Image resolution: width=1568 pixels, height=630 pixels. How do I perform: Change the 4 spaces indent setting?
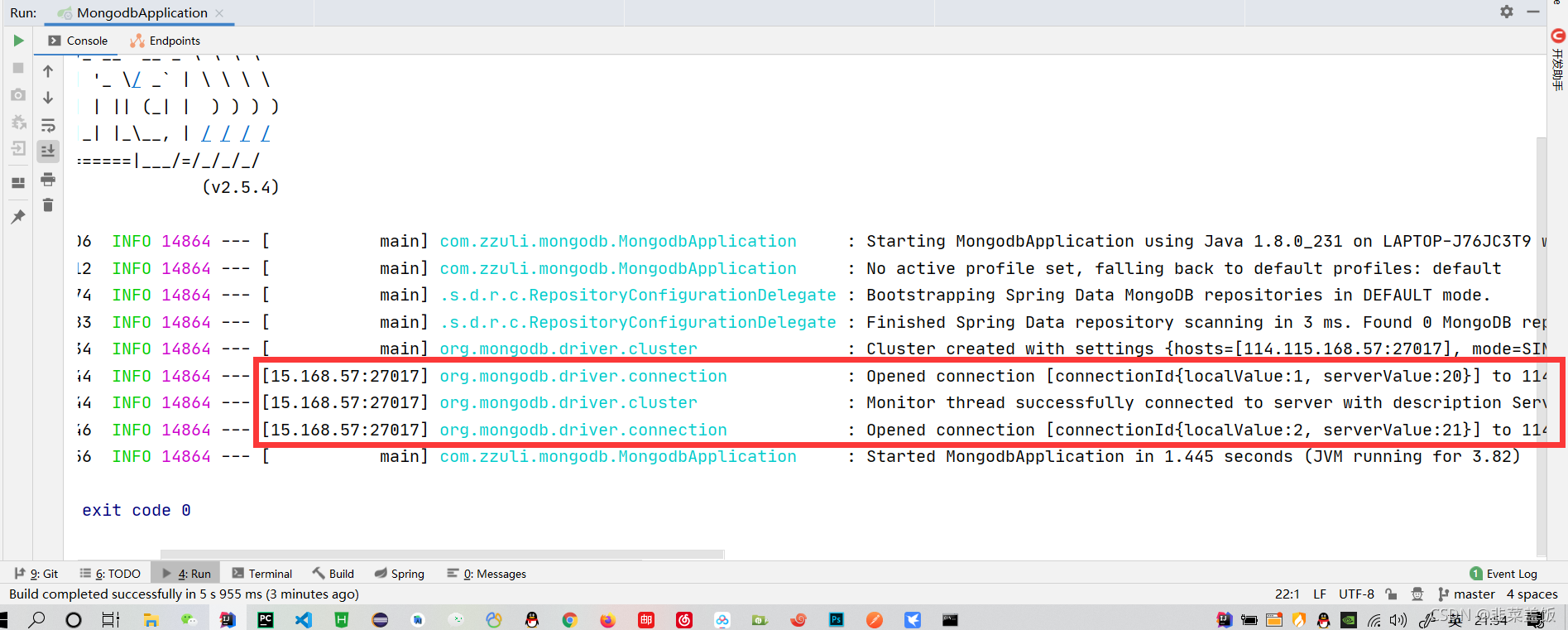pyautogui.click(x=1532, y=594)
